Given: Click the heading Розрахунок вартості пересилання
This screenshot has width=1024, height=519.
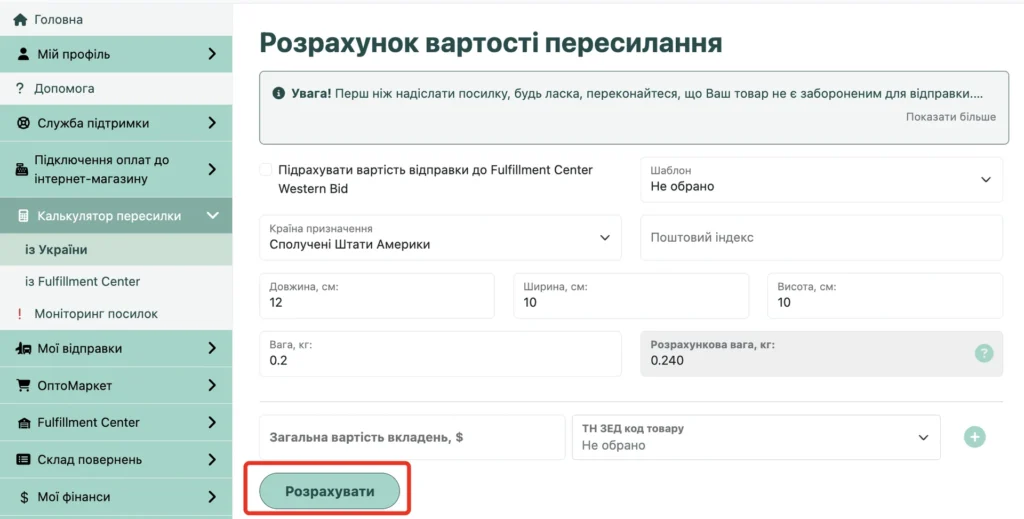Looking at the screenshot, I should pos(491,42).
